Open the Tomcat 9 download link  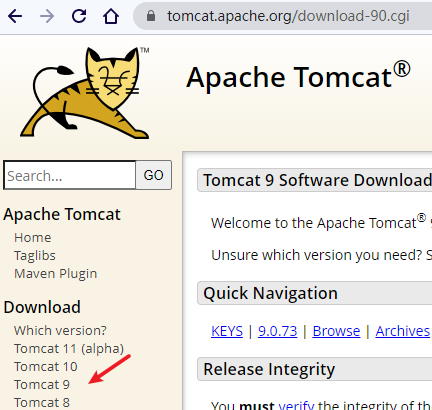[42, 385]
